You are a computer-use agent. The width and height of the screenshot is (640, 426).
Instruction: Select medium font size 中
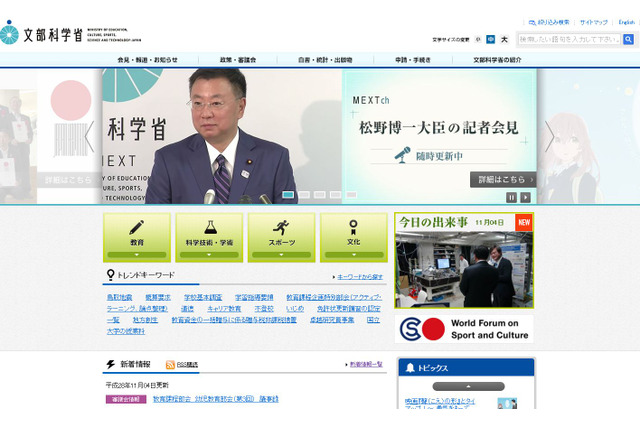491,39
